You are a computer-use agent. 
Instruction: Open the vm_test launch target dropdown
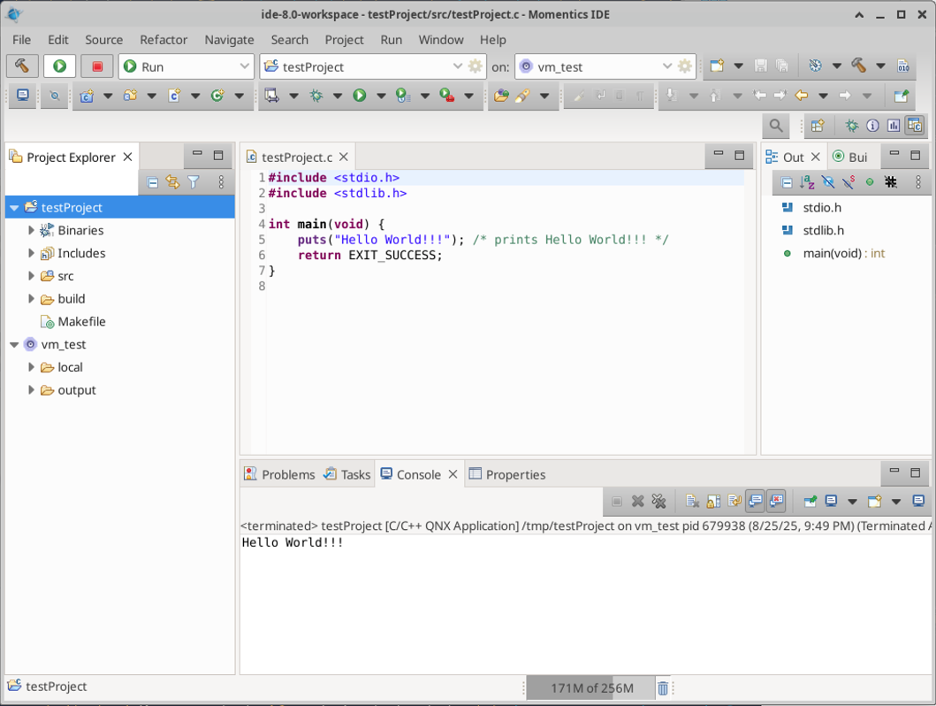pyautogui.click(x=667, y=66)
